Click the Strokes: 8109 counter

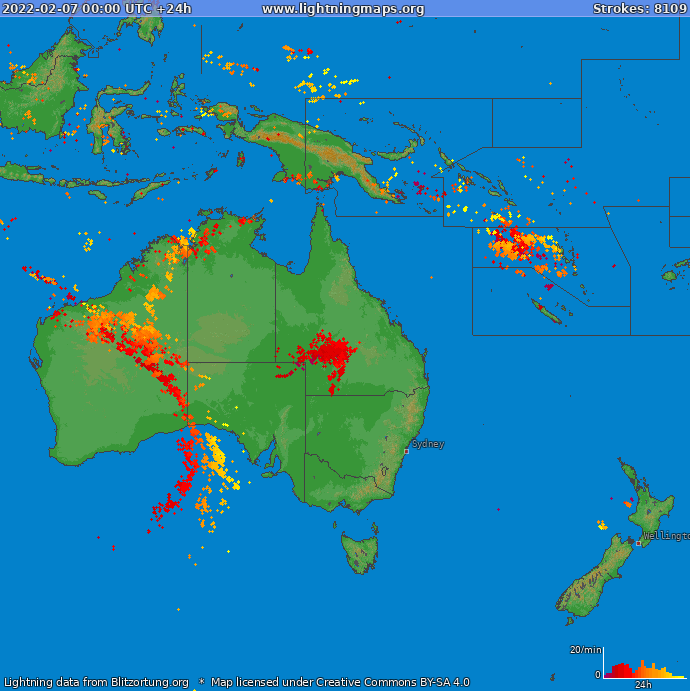point(640,8)
